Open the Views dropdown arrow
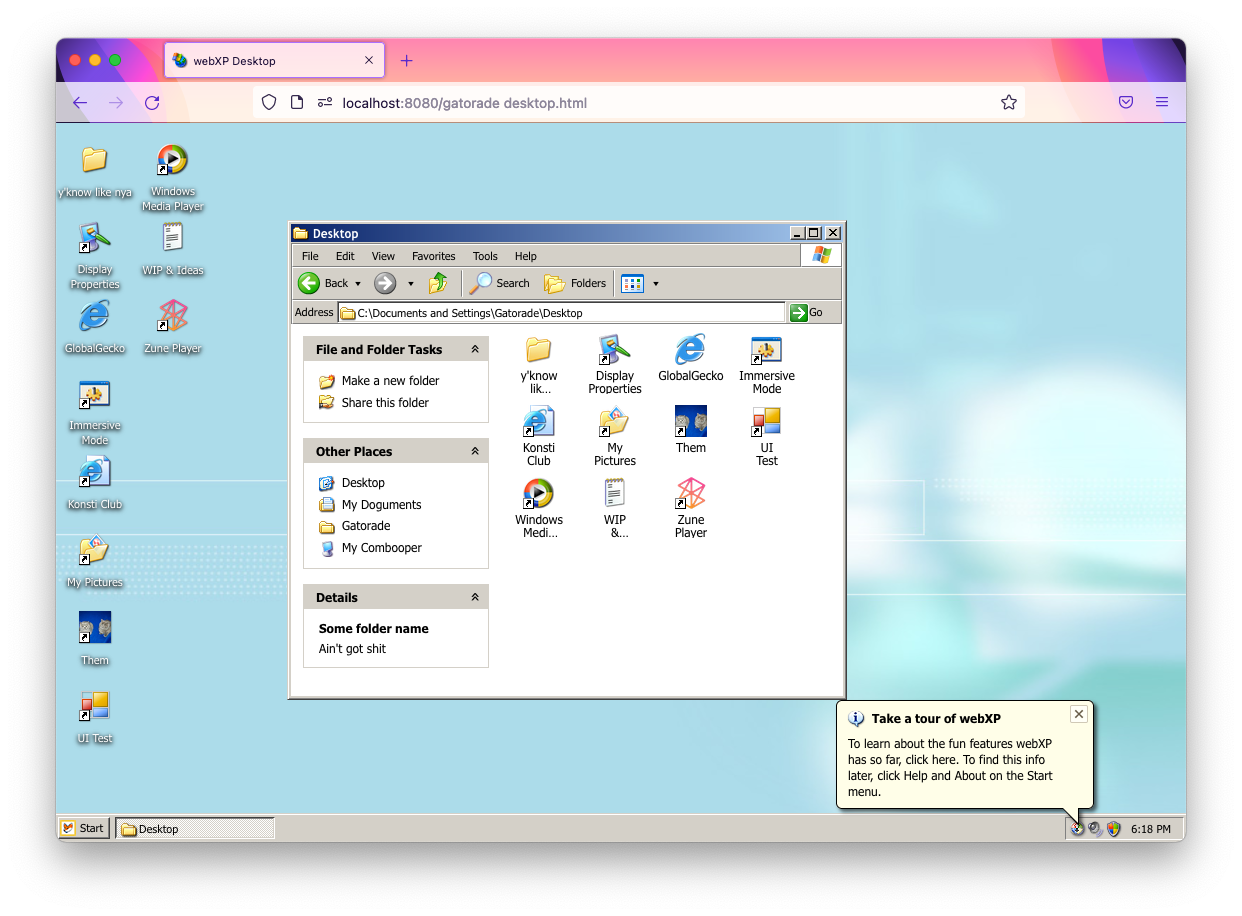1242x916 pixels. pyautogui.click(x=656, y=284)
